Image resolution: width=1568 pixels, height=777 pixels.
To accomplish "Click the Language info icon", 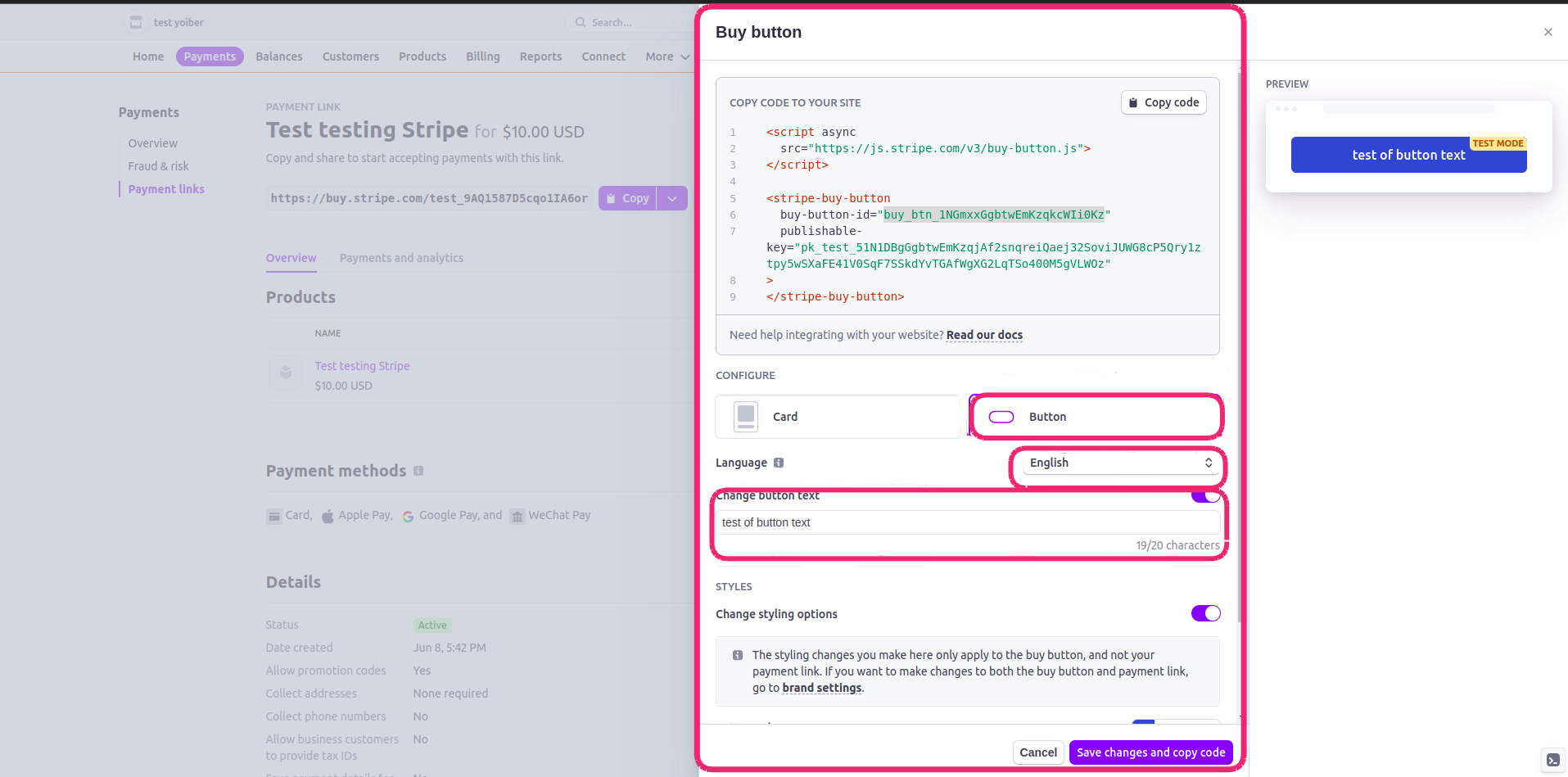I will 779,463.
